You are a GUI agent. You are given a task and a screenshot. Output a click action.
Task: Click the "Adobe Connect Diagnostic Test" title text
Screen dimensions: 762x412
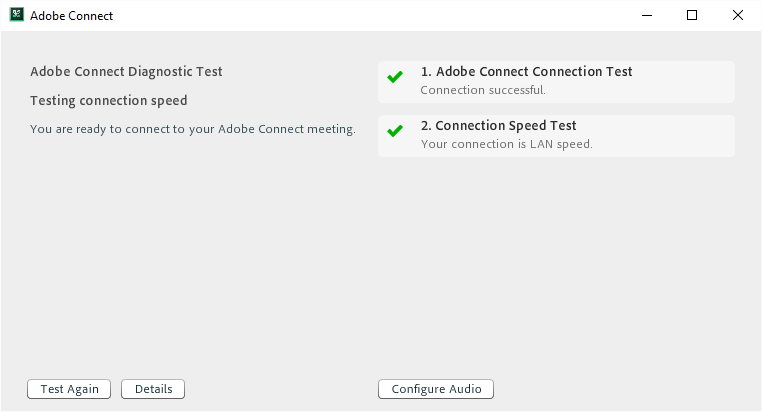[x=126, y=72]
